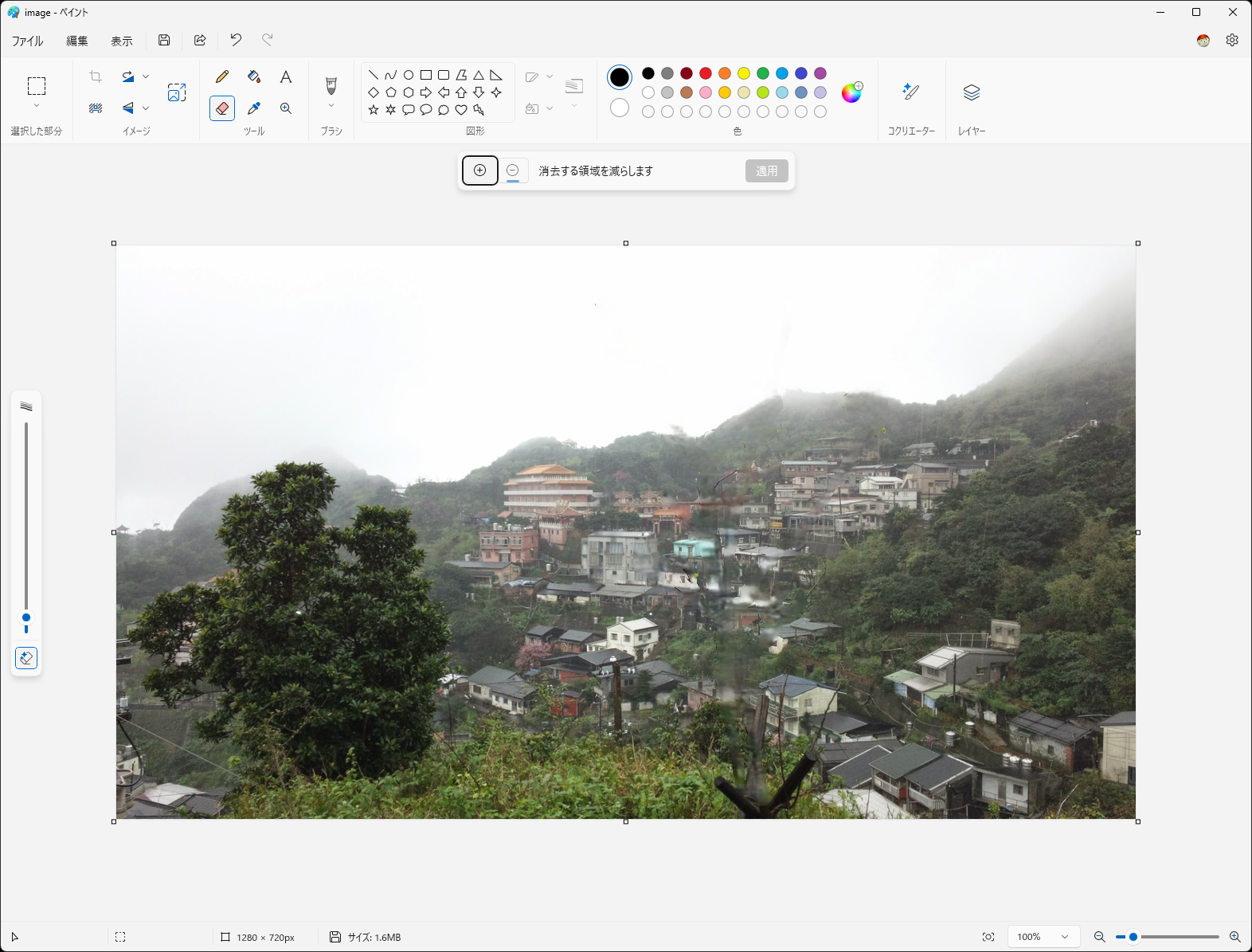Open the zoom percentage combo box

pyautogui.click(x=1043, y=937)
